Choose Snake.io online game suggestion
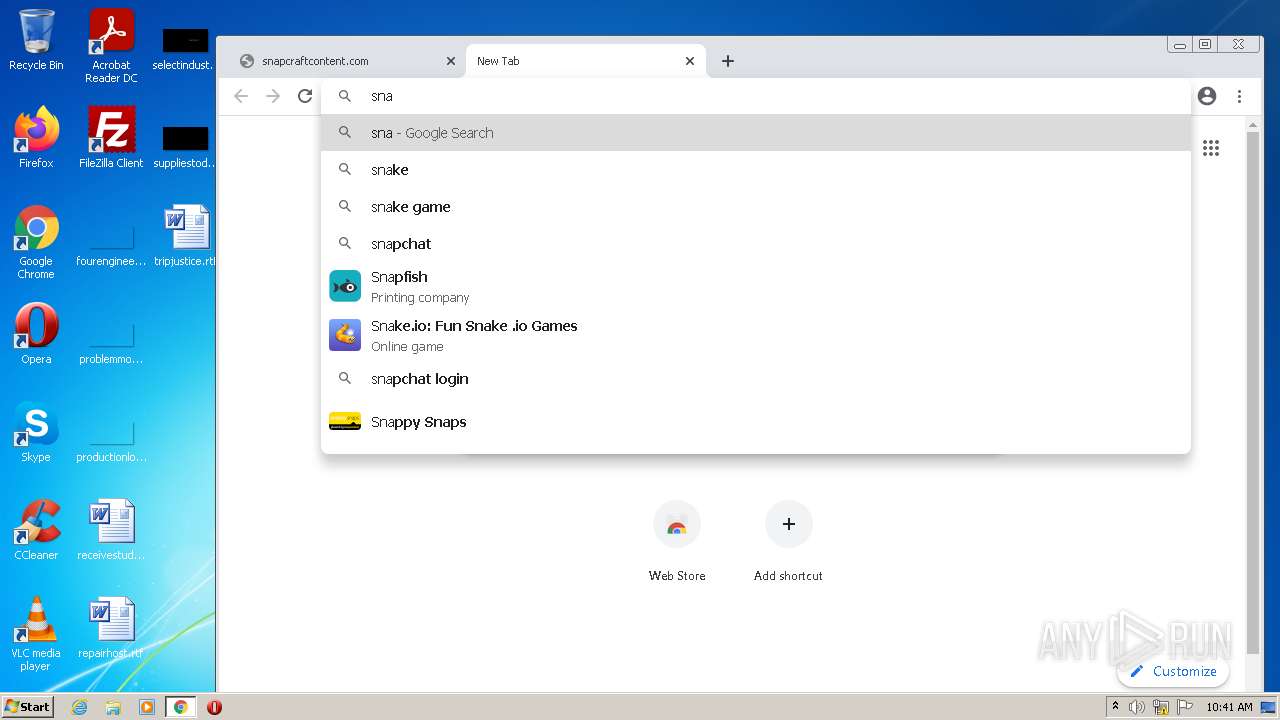This screenshot has height=720, width=1280. 756,335
